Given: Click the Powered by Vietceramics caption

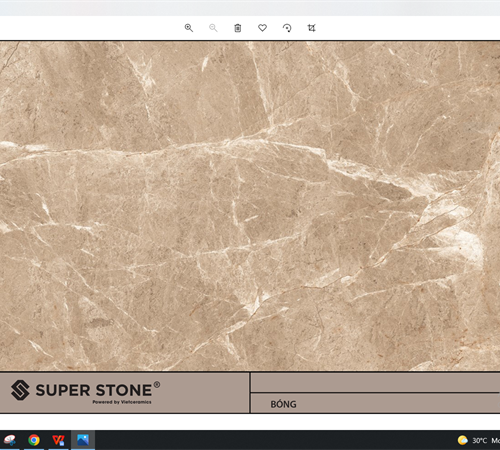Looking at the screenshot, I should pos(122,402).
